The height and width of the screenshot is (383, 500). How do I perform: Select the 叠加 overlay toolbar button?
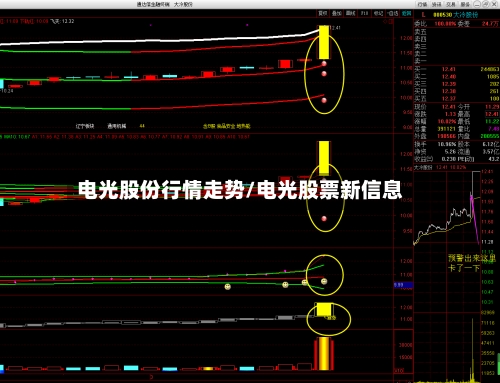(x=336, y=13)
